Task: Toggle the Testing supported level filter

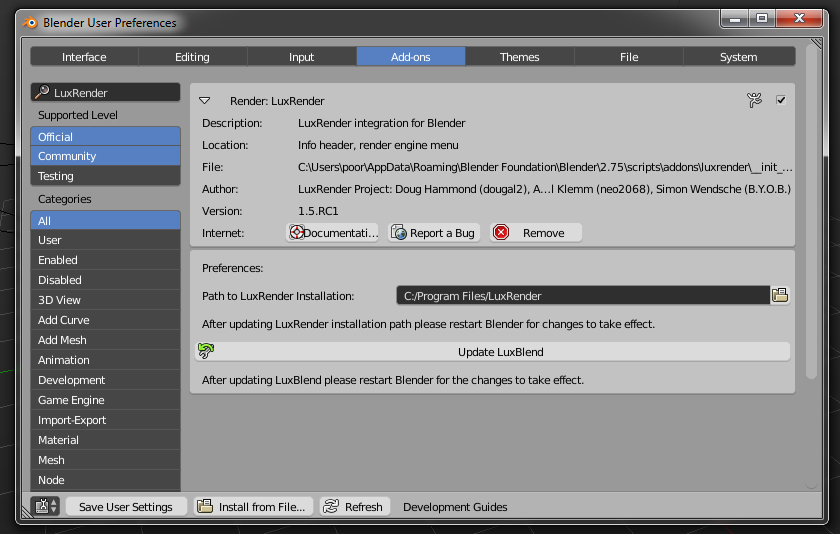Action: click(x=106, y=176)
